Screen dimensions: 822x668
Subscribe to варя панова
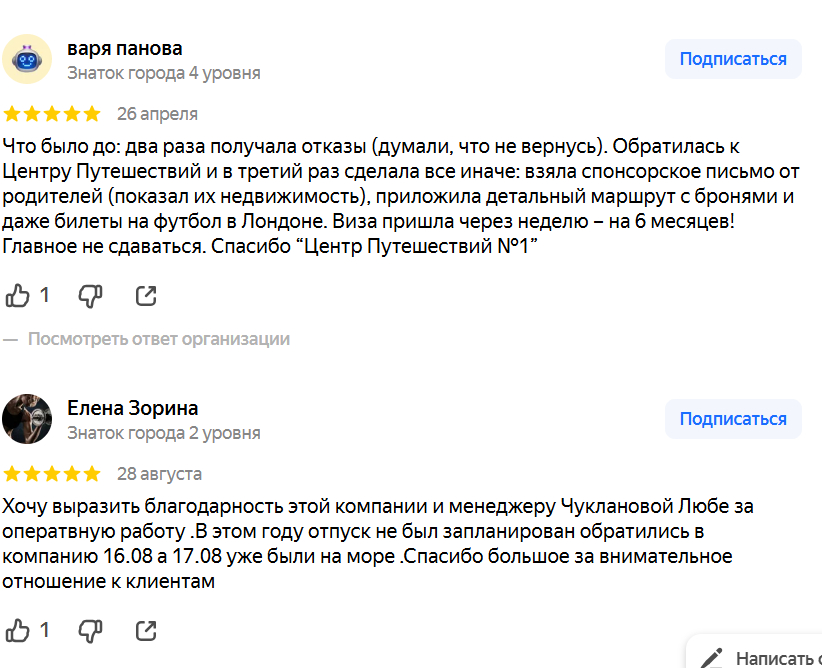[733, 59]
